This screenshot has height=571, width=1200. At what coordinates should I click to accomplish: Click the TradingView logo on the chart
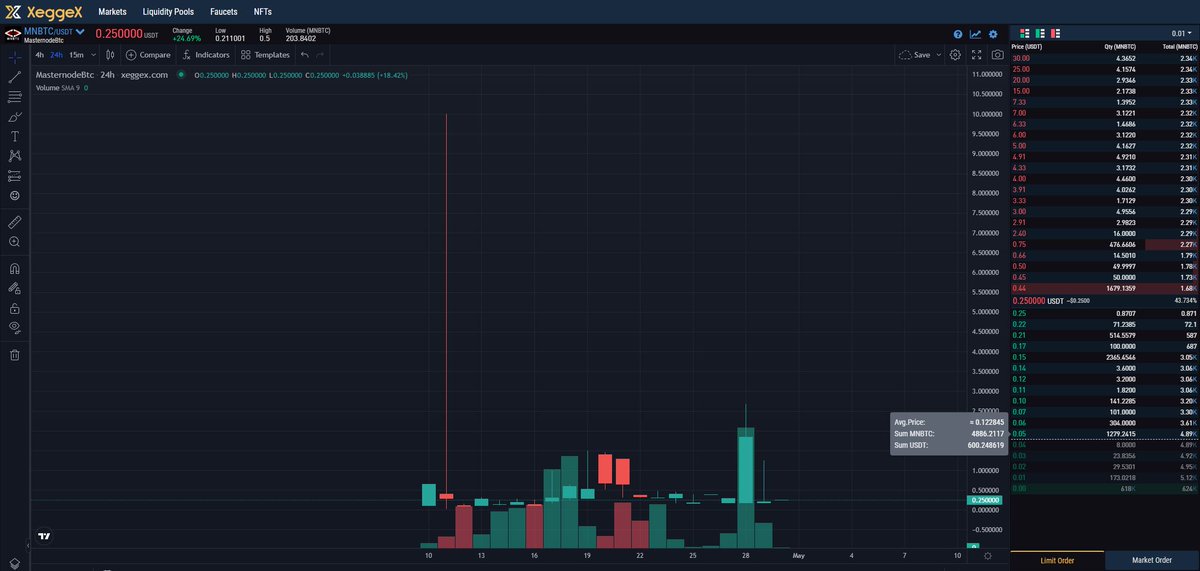[44, 536]
